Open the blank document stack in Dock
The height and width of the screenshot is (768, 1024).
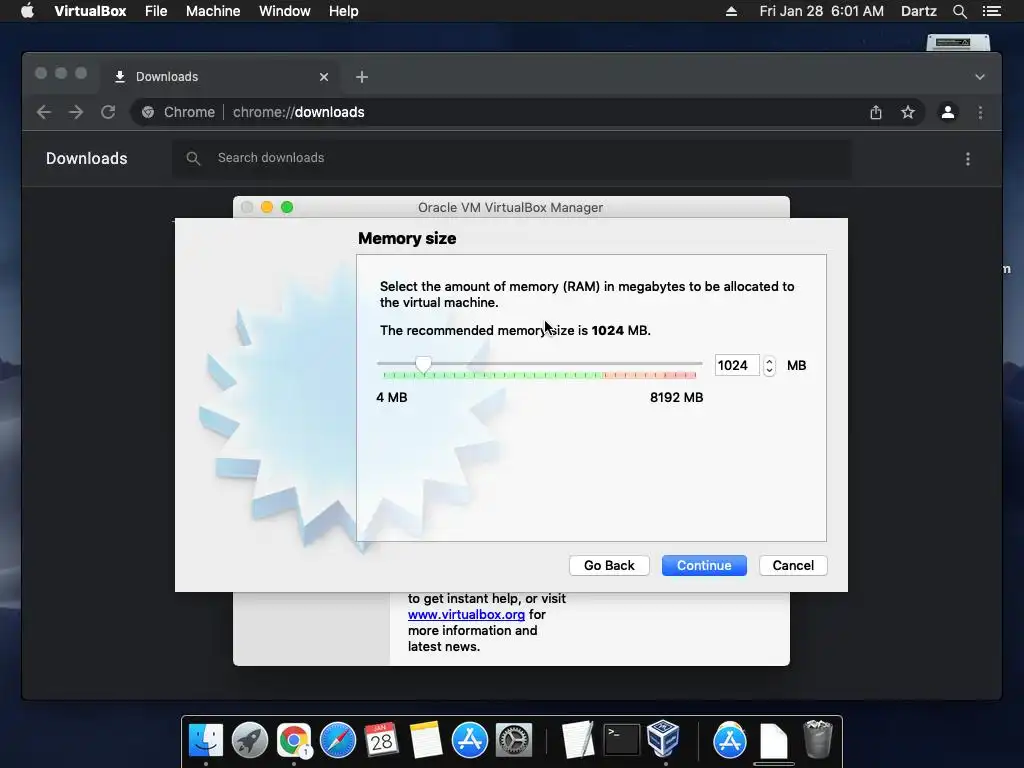pyautogui.click(x=774, y=742)
